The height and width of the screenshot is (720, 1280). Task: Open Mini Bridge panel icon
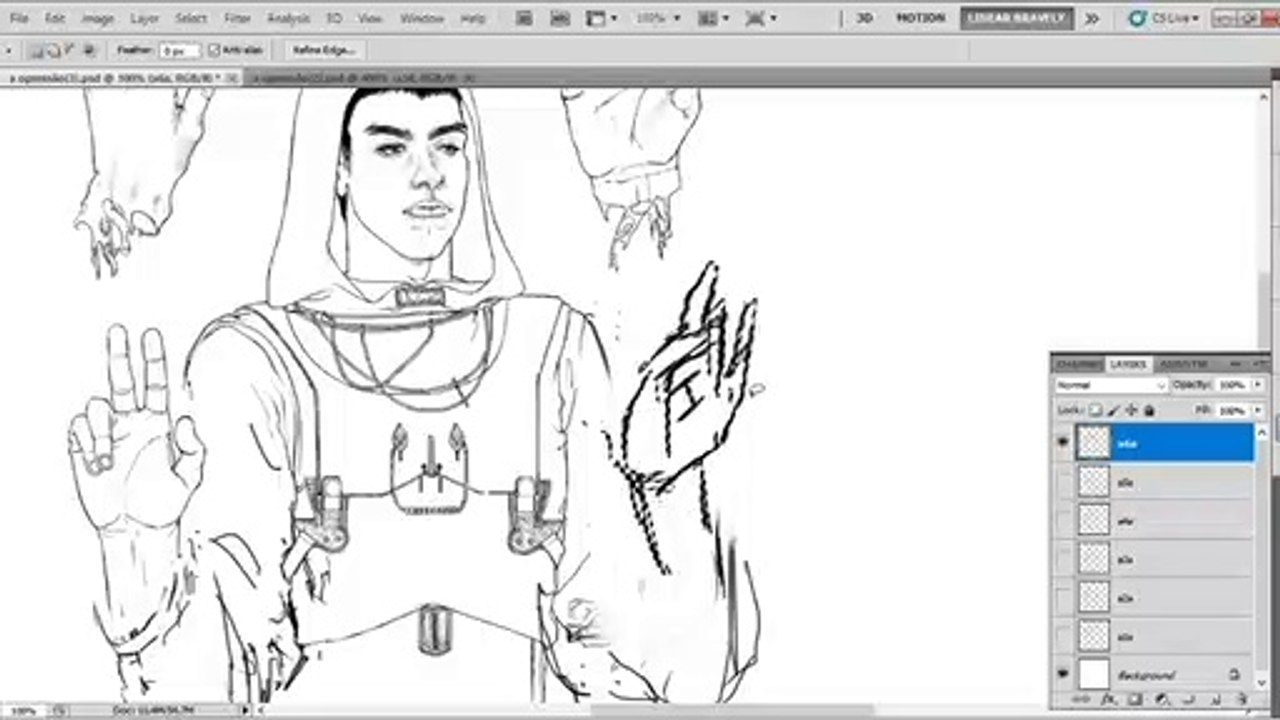click(x=560, y=18)
